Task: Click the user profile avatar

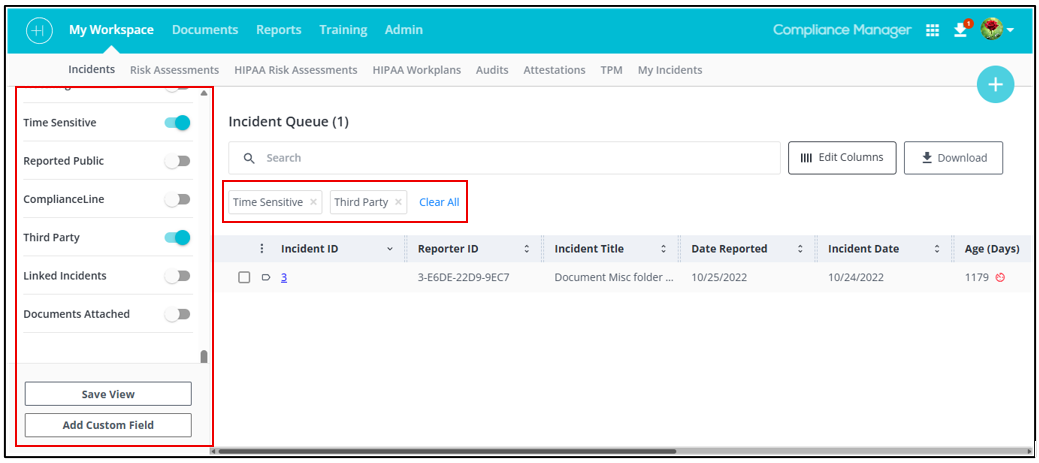Action: click(992, 29)
